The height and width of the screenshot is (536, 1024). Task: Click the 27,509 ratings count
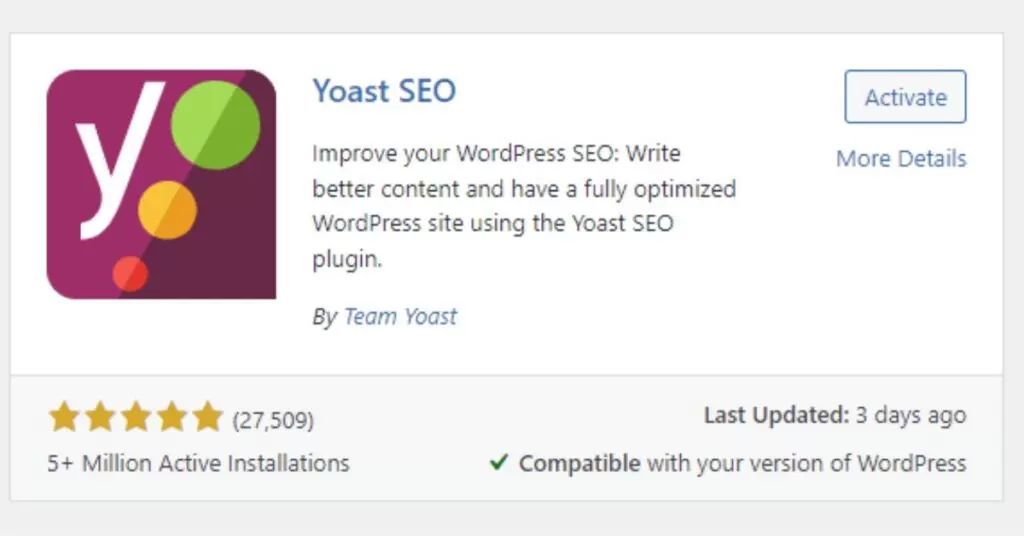coord(273,420)
